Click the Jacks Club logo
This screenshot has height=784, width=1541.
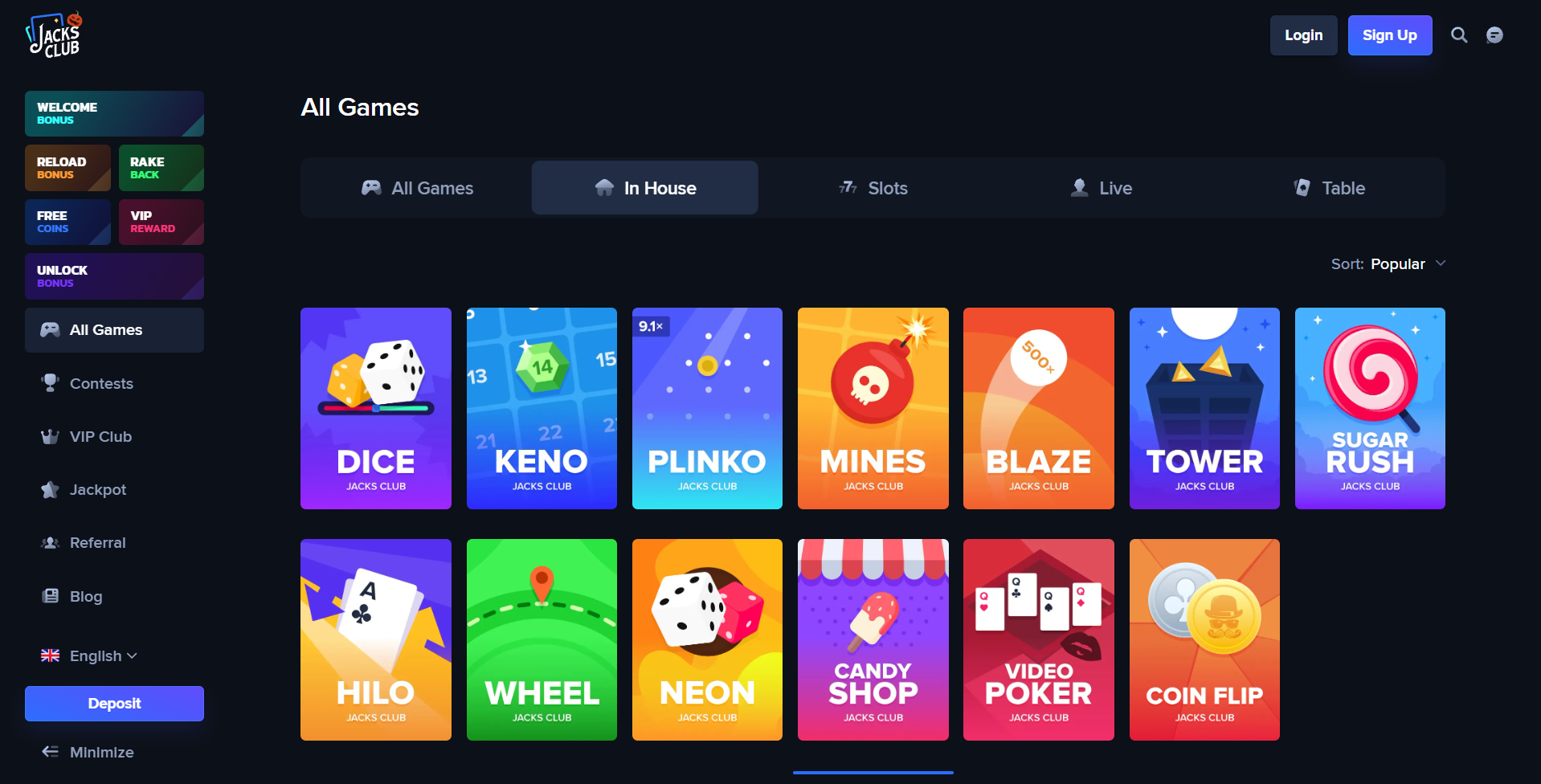click(54, 35)
